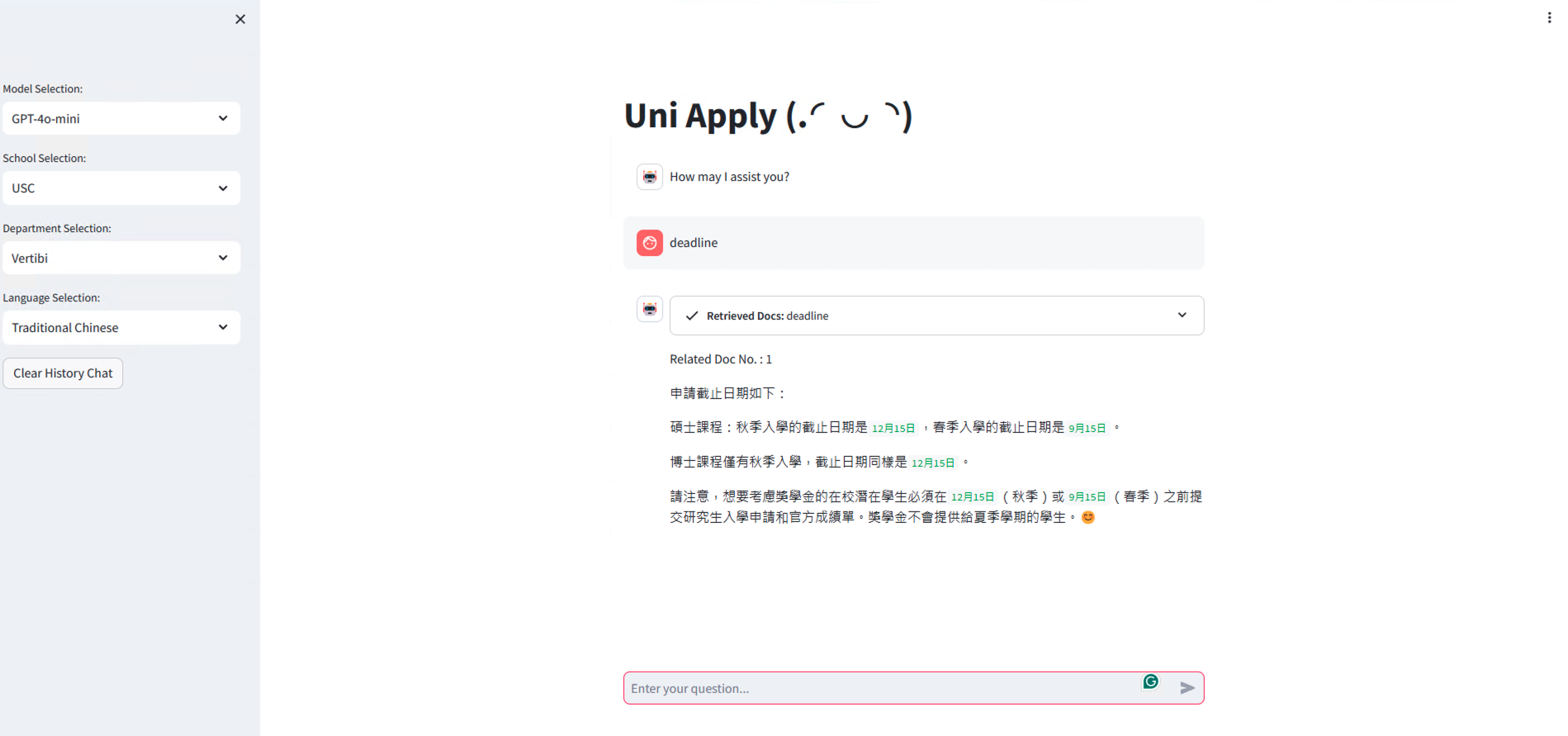Change language from the Traditional Chinese dropdown
Screen dimensions: 1568x736
point(121,328)
